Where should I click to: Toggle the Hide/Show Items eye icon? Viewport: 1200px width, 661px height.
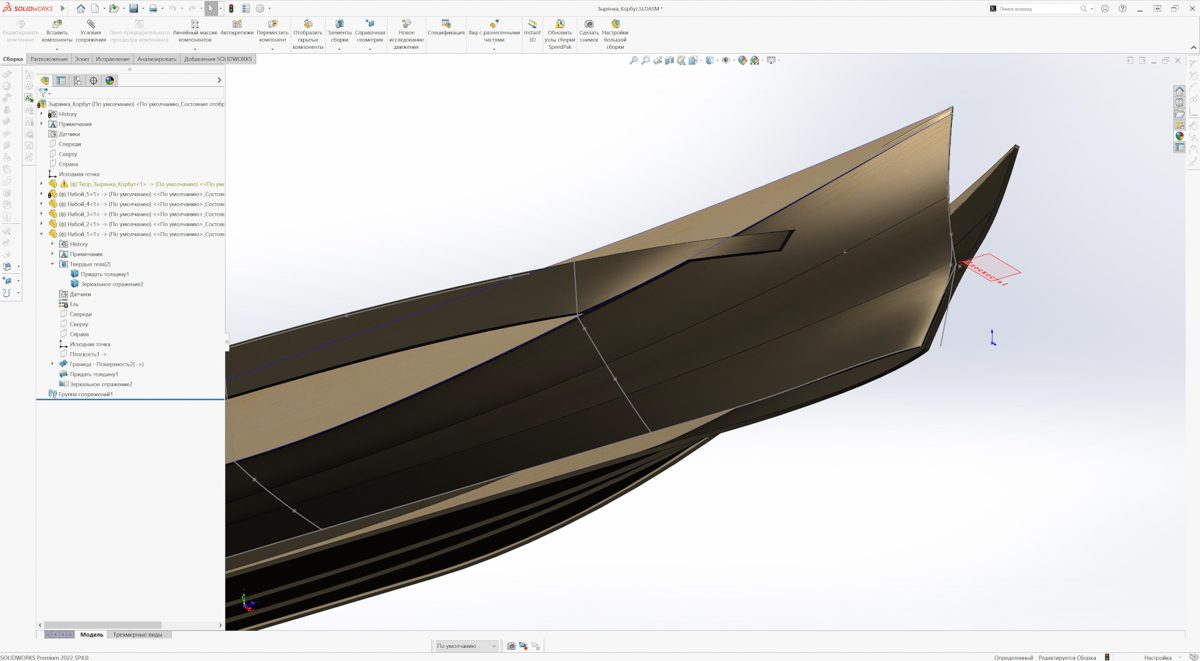(x=726, y=61)
